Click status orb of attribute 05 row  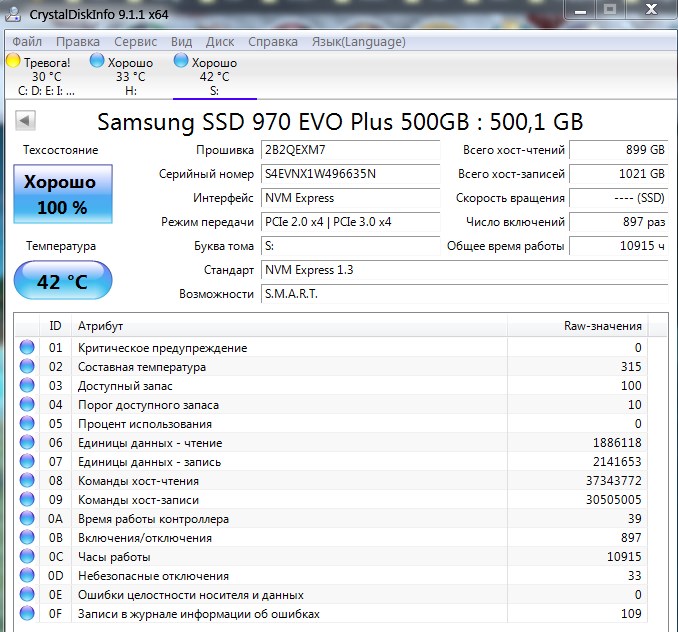coord(27,423)
